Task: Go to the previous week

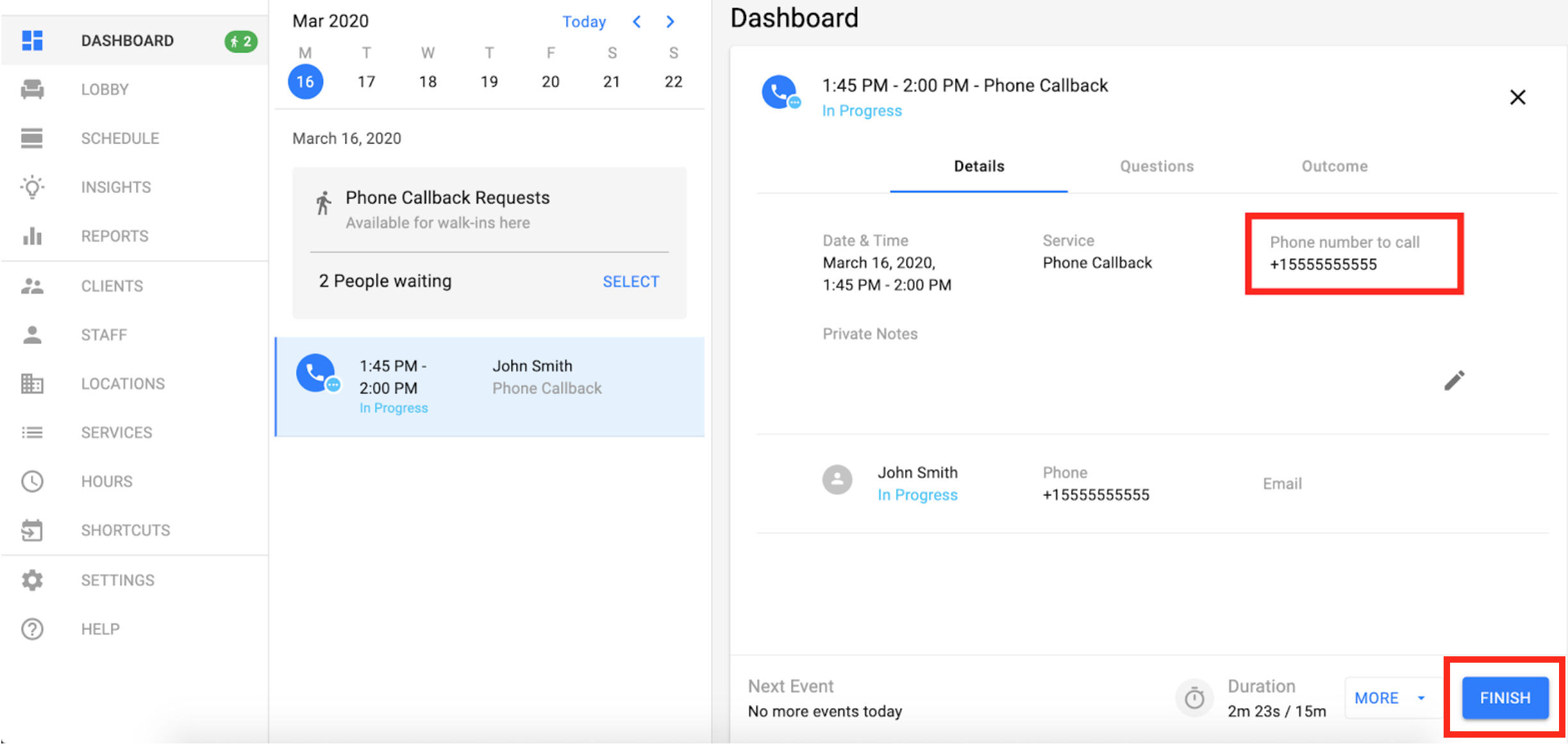Action: click(x=637, y=22)
